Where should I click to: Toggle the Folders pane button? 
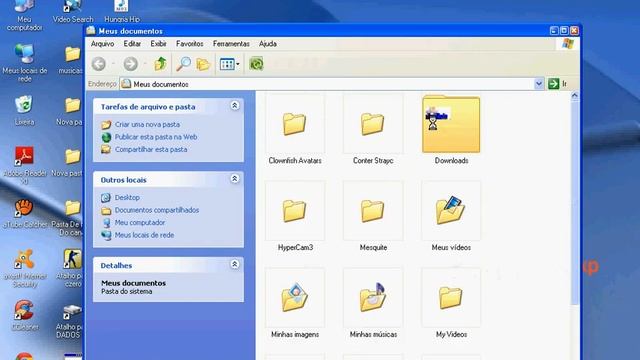pos(203,64)
